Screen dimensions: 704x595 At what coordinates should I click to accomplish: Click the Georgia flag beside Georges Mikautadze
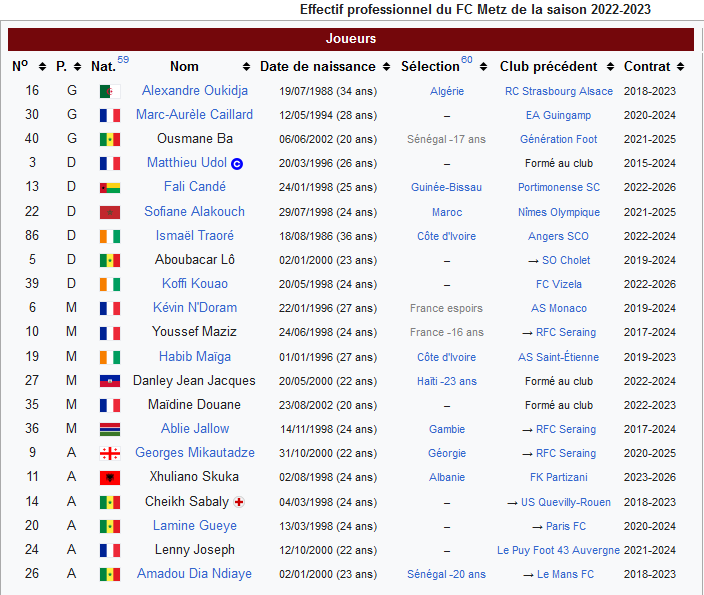pos(110,454)
